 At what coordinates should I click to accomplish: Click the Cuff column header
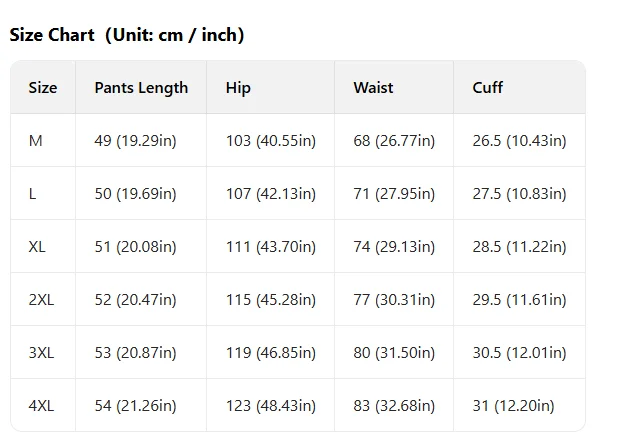(487, 88)
